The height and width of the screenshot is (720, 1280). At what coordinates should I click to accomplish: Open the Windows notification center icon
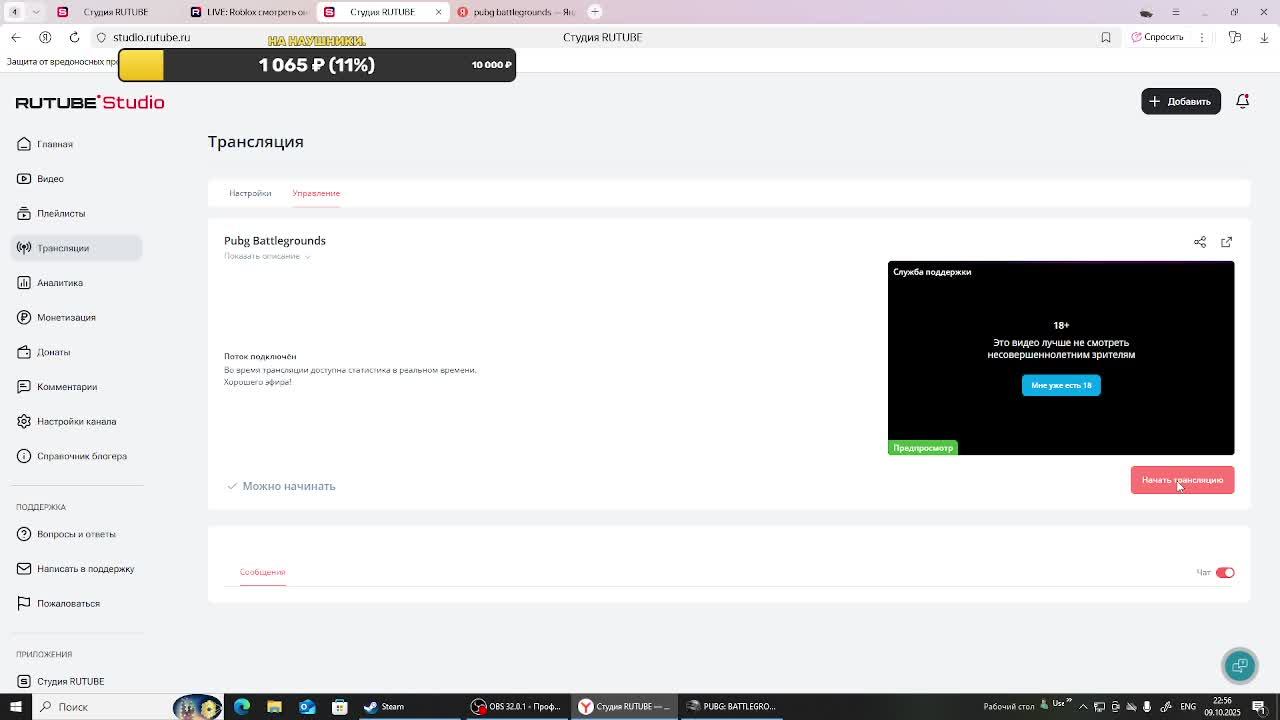tap(1259, 707)
